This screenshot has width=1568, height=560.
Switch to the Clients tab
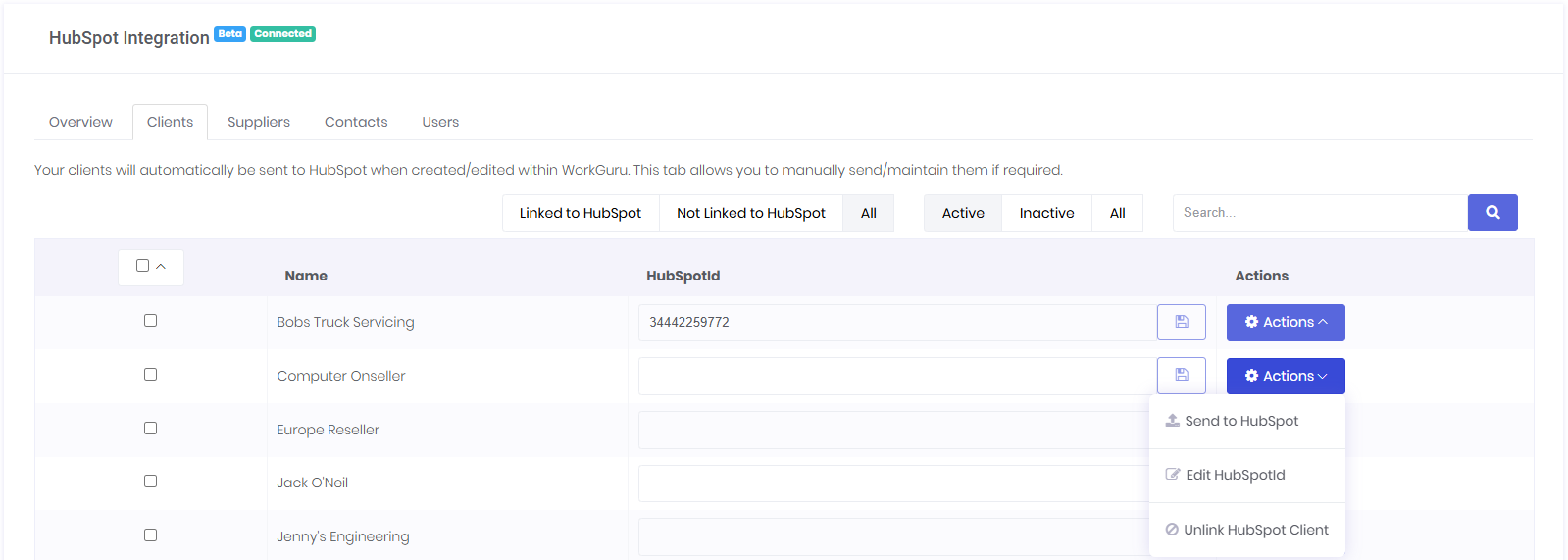tap(170, 122)
